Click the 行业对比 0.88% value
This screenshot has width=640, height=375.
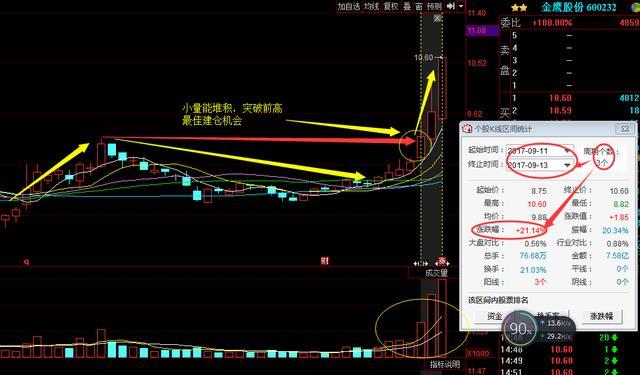pos(618,244)
